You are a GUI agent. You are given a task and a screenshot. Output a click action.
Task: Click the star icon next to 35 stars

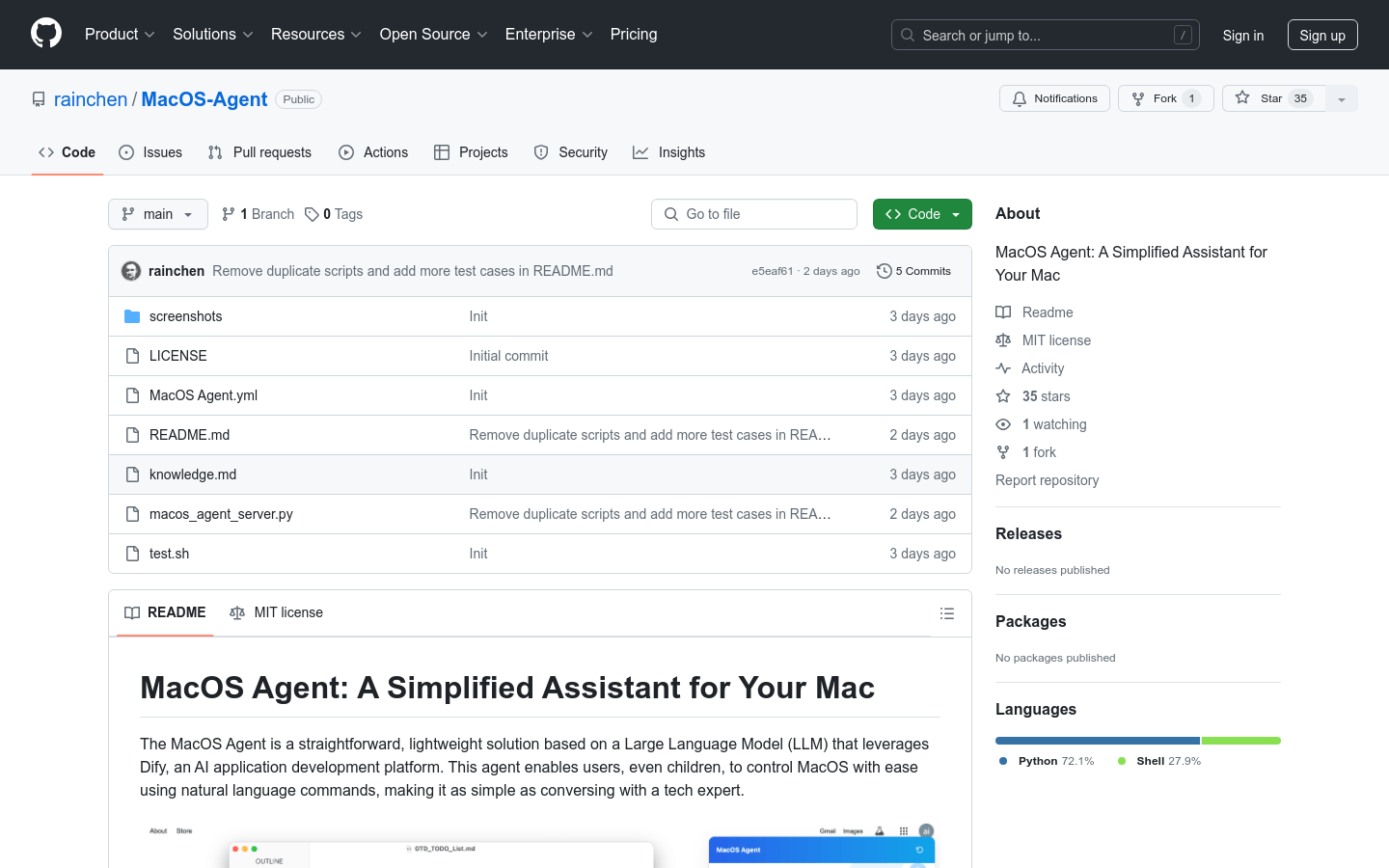pyautogui.click(x=1003, y=396)
